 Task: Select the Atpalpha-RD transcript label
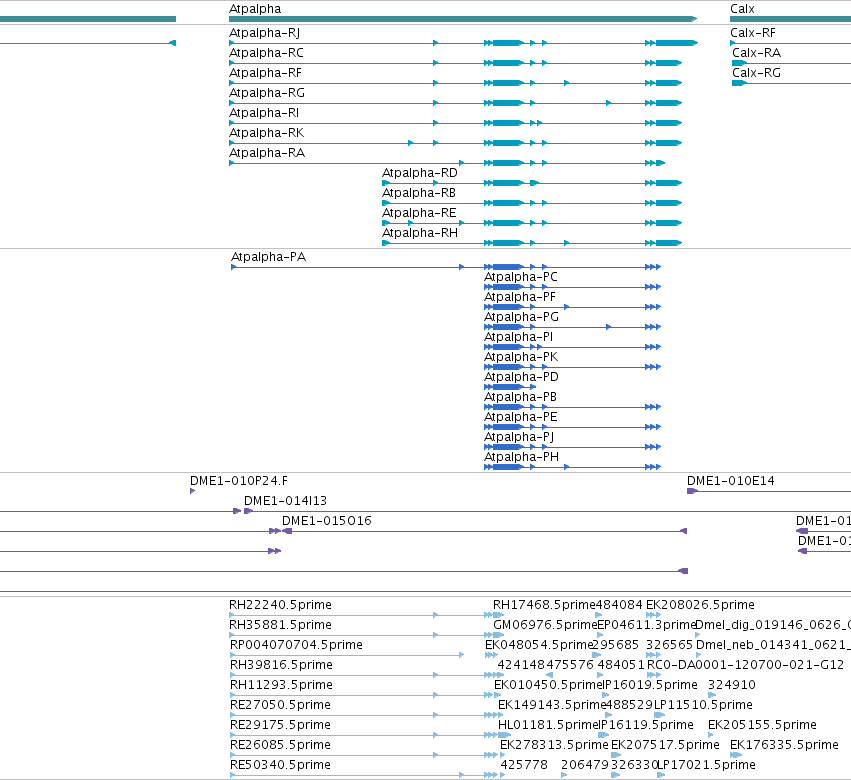420,173
